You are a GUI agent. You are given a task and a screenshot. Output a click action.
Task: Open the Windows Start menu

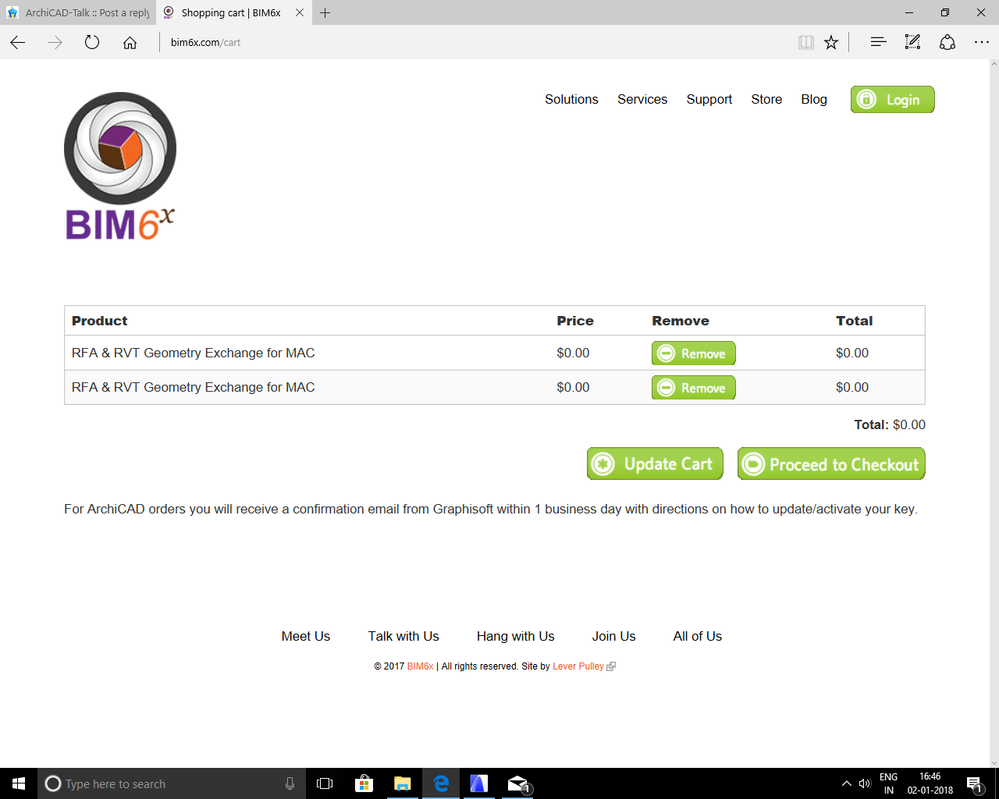[x=18, y=784]
